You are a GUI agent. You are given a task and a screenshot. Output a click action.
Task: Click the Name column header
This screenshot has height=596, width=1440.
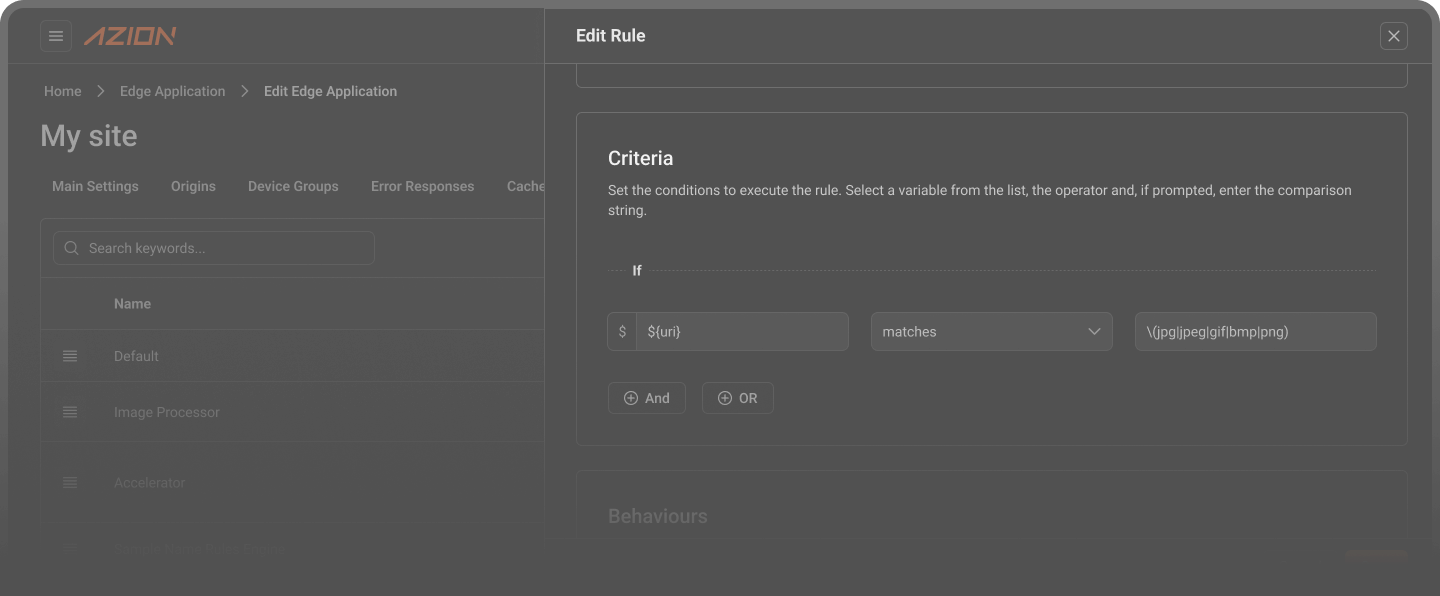pyautogui.click(x=132, y=304)
